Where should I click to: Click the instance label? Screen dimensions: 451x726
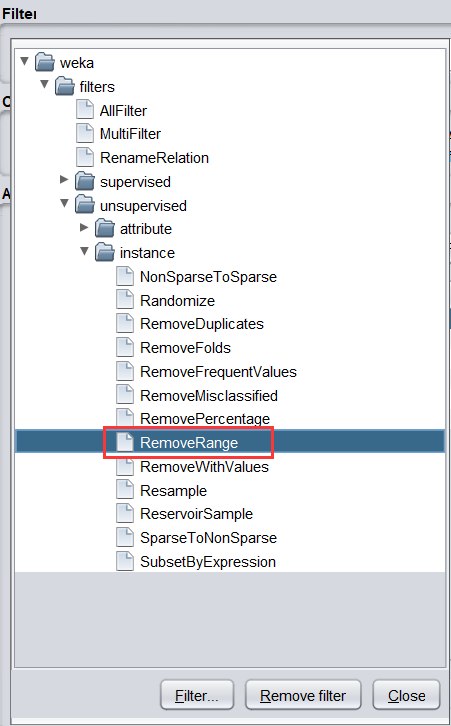[147, 253]
